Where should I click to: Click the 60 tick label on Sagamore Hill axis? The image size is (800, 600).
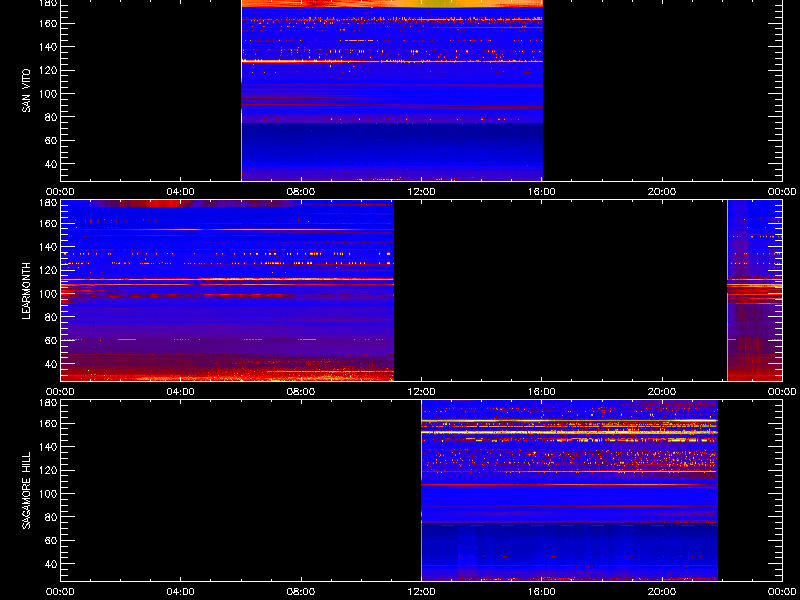coord(52,540)
